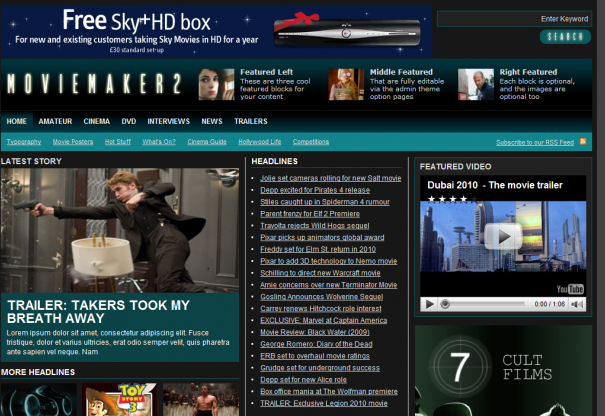Open Travolta rejects Wild Hogs sequel
The width and height of the screenshot is (605, 416).
pos(314,226)
